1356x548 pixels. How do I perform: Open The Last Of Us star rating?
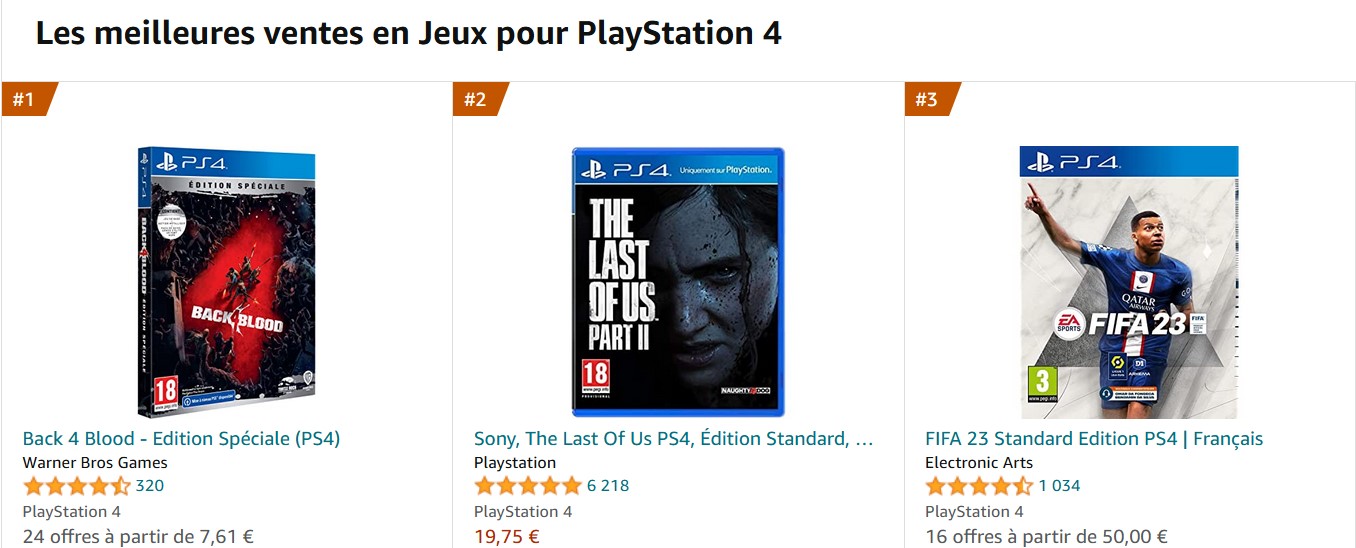tap(528, 486)
